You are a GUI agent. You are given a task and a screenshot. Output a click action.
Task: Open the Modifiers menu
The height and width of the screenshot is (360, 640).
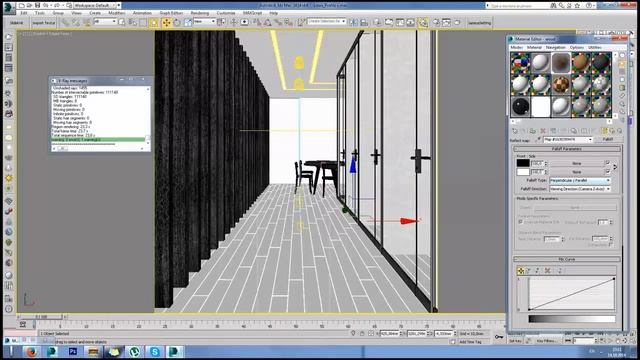117,13
